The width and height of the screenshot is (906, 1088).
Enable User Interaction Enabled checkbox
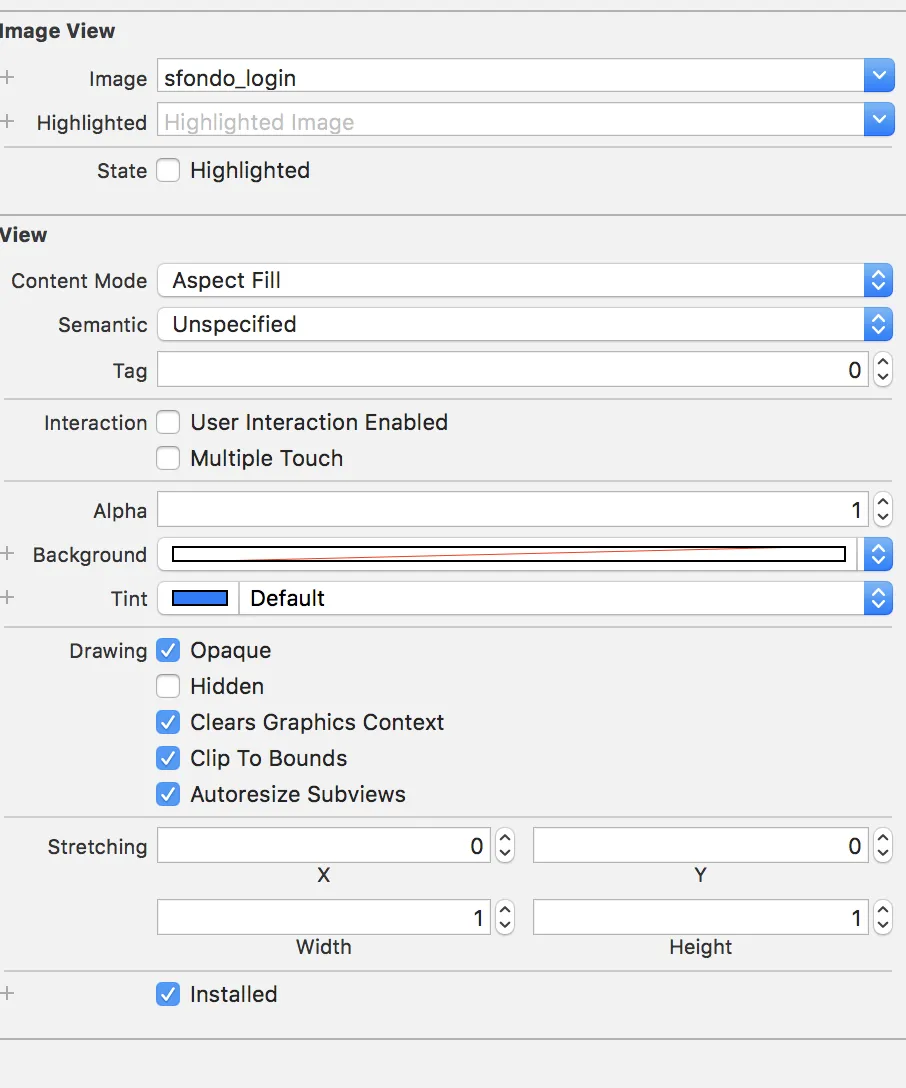[169, 422]
